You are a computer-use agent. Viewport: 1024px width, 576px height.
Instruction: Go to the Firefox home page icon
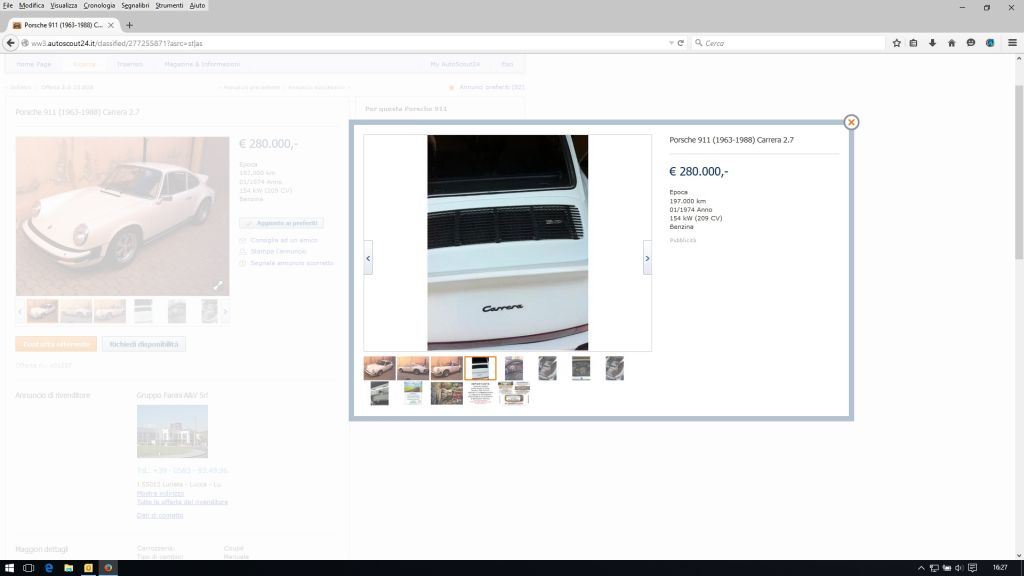[952, 43]
